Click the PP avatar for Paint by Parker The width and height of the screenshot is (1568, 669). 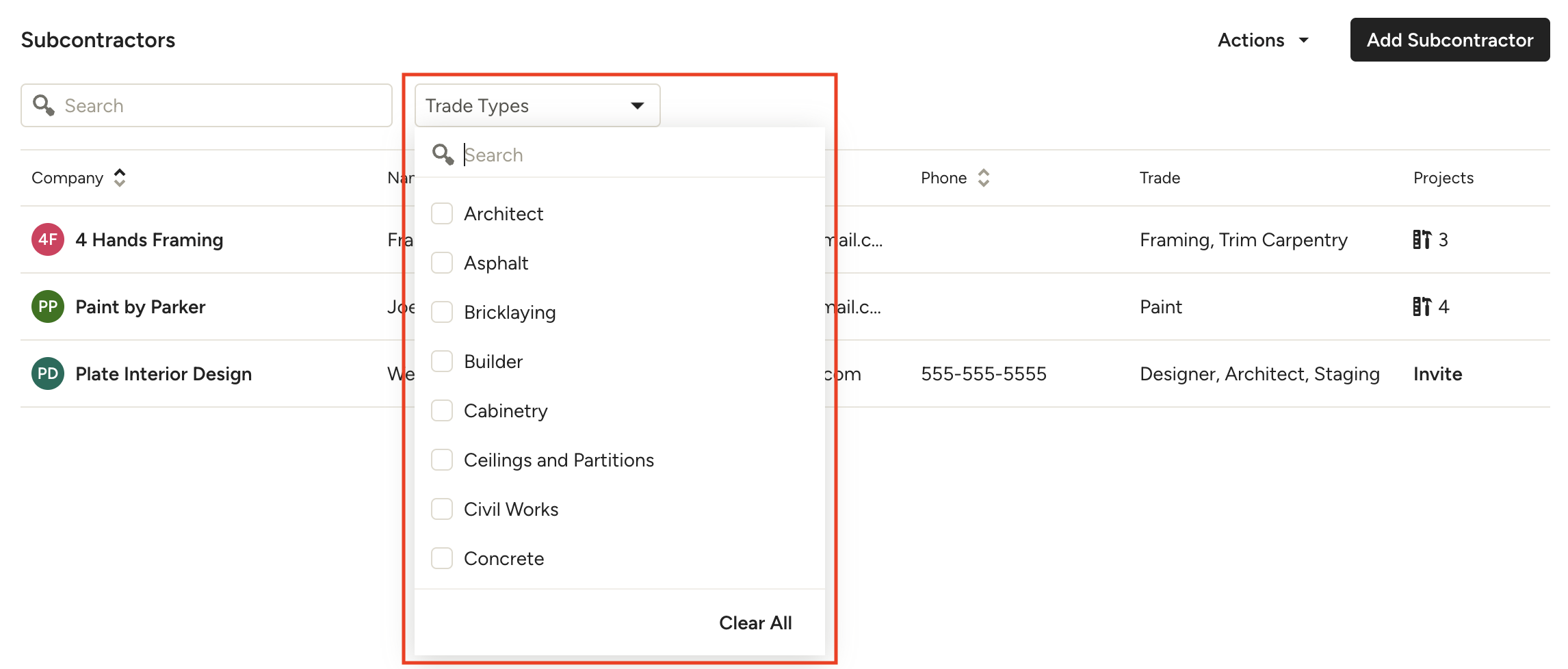coord(48,306)
